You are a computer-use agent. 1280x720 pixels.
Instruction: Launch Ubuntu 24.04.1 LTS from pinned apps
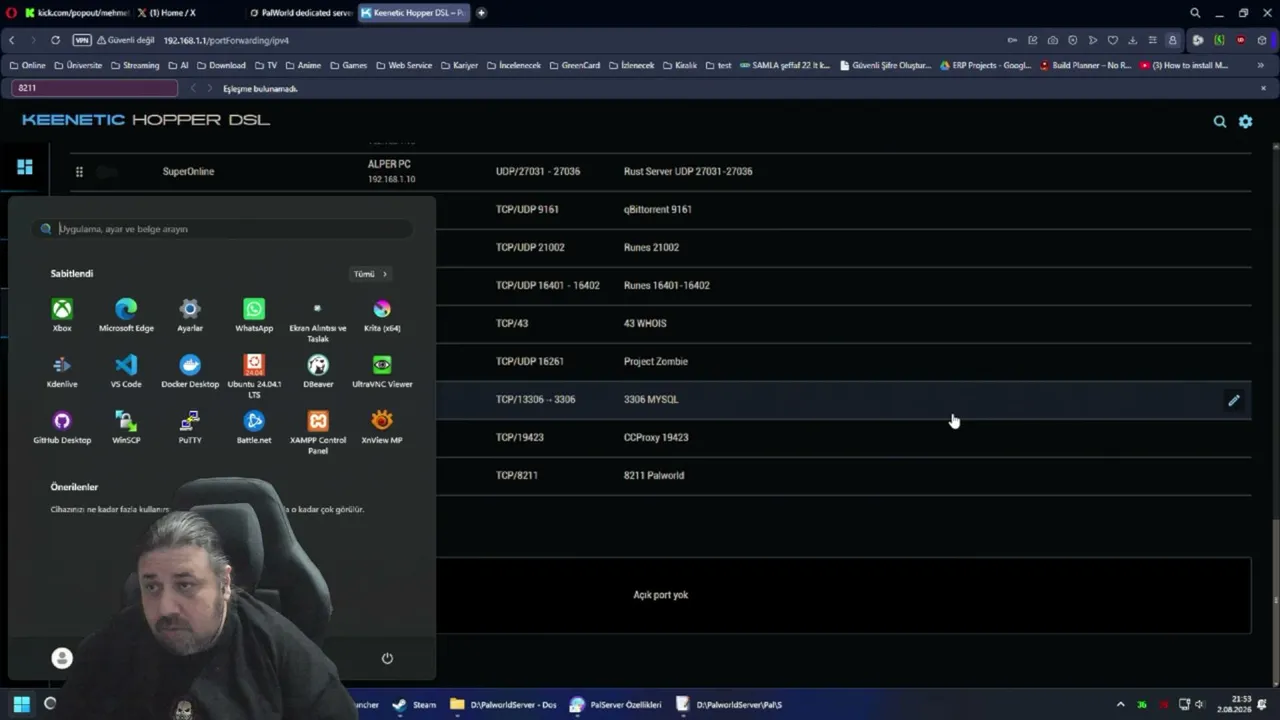[x=254, y=376]
